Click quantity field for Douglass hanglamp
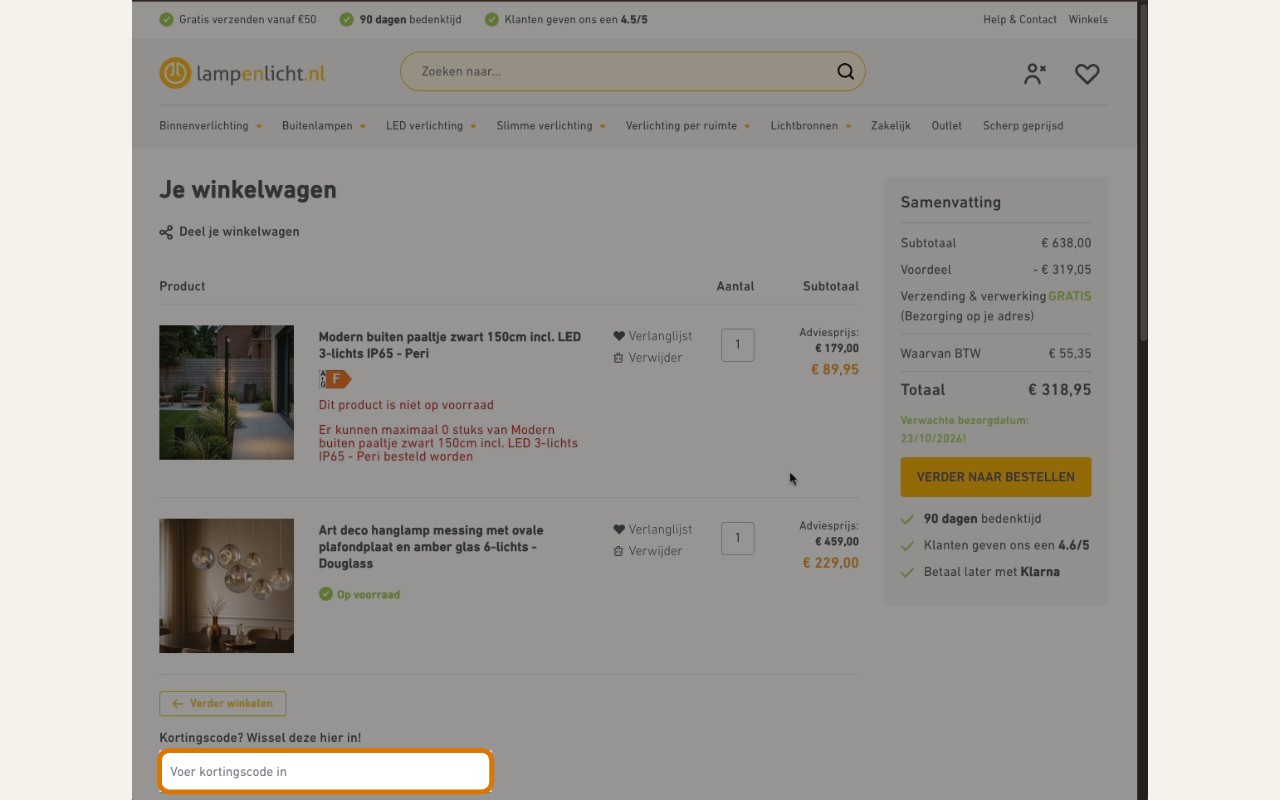1280x800 pixels. (x=738, y=538)
